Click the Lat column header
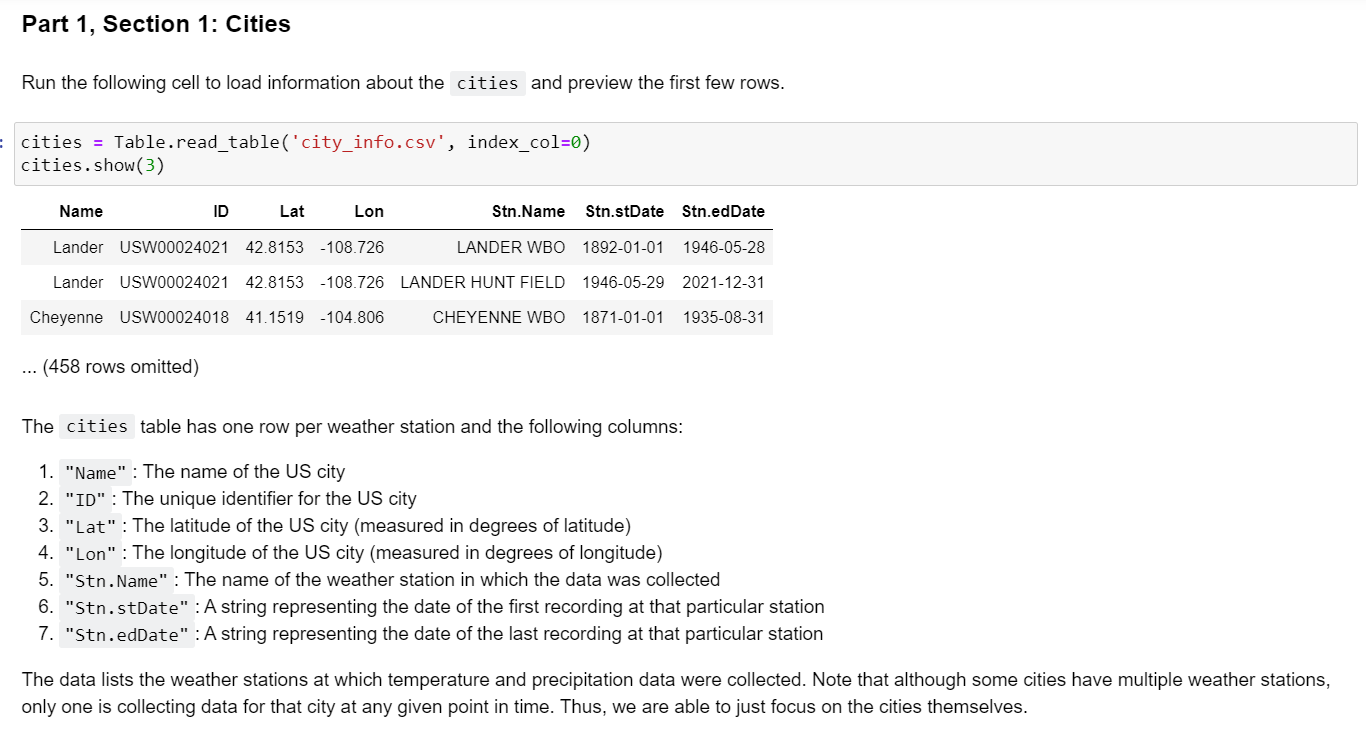This screenshot has width=1366, height=733. pos(292,211)
